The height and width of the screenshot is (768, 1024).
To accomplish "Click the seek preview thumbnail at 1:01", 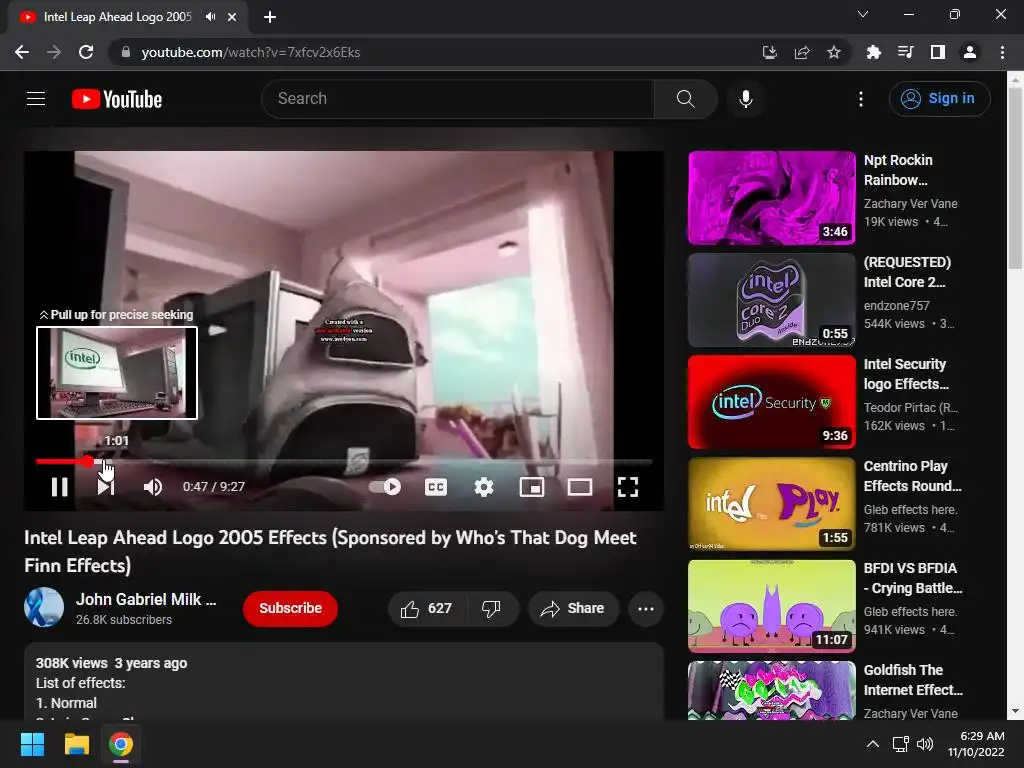I will pyautogui.click(x=117, y=373).
